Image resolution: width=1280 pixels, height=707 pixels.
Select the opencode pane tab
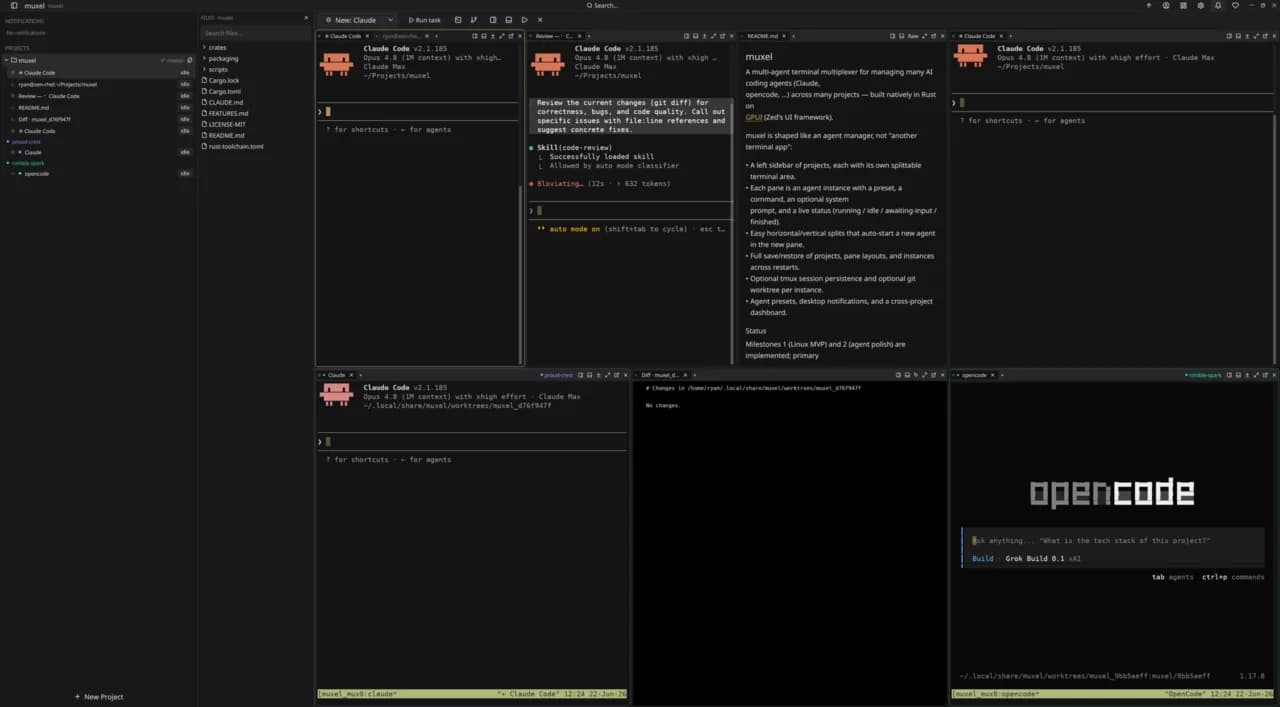coord(974,375)
